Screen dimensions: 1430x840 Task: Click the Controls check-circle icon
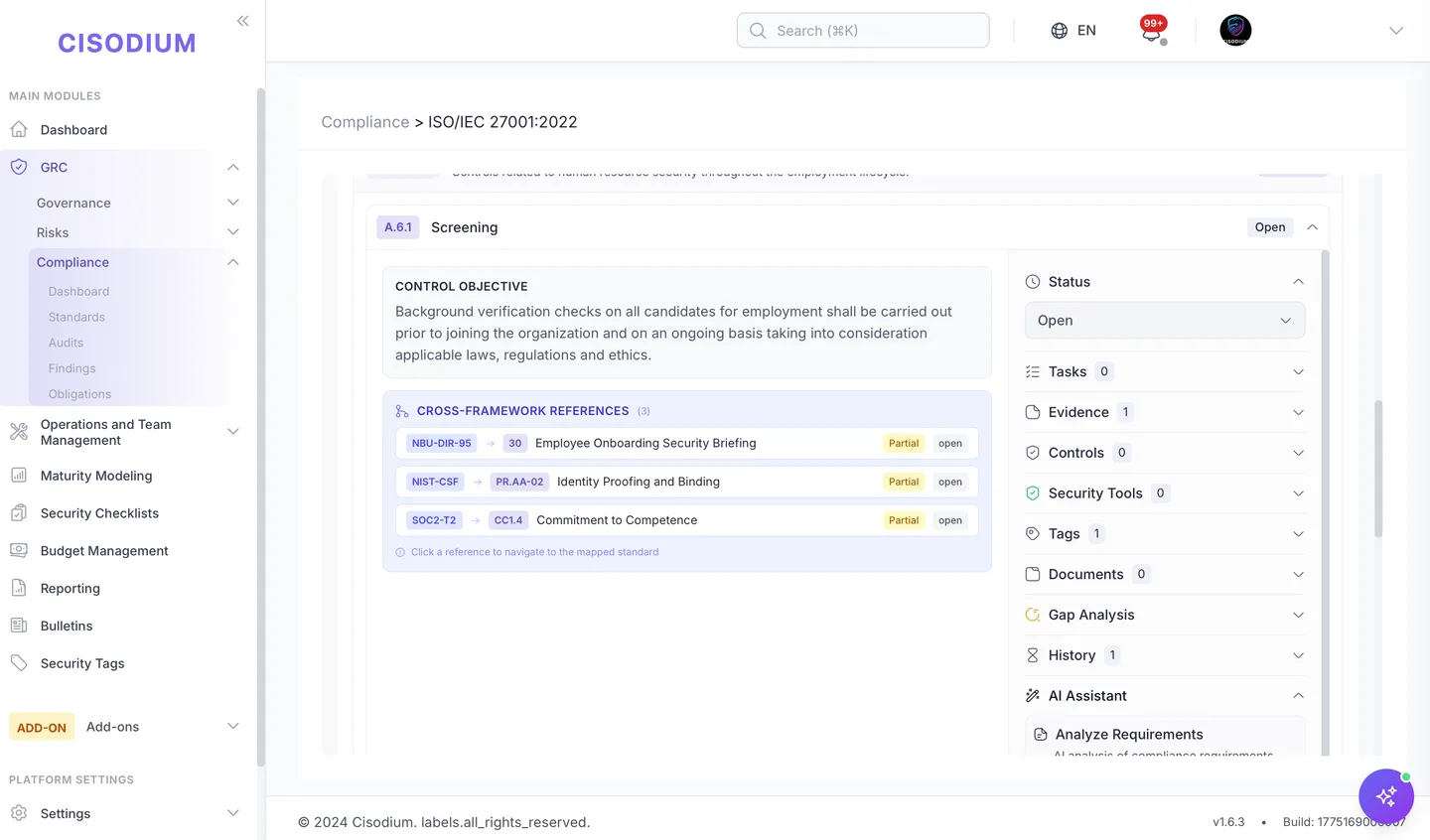[x=1033, y=453]
